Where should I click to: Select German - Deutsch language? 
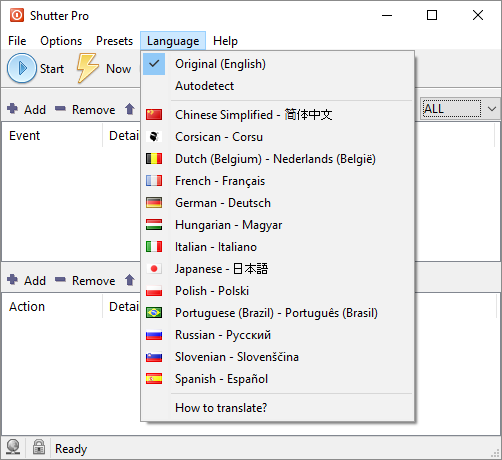click(277, 203)
